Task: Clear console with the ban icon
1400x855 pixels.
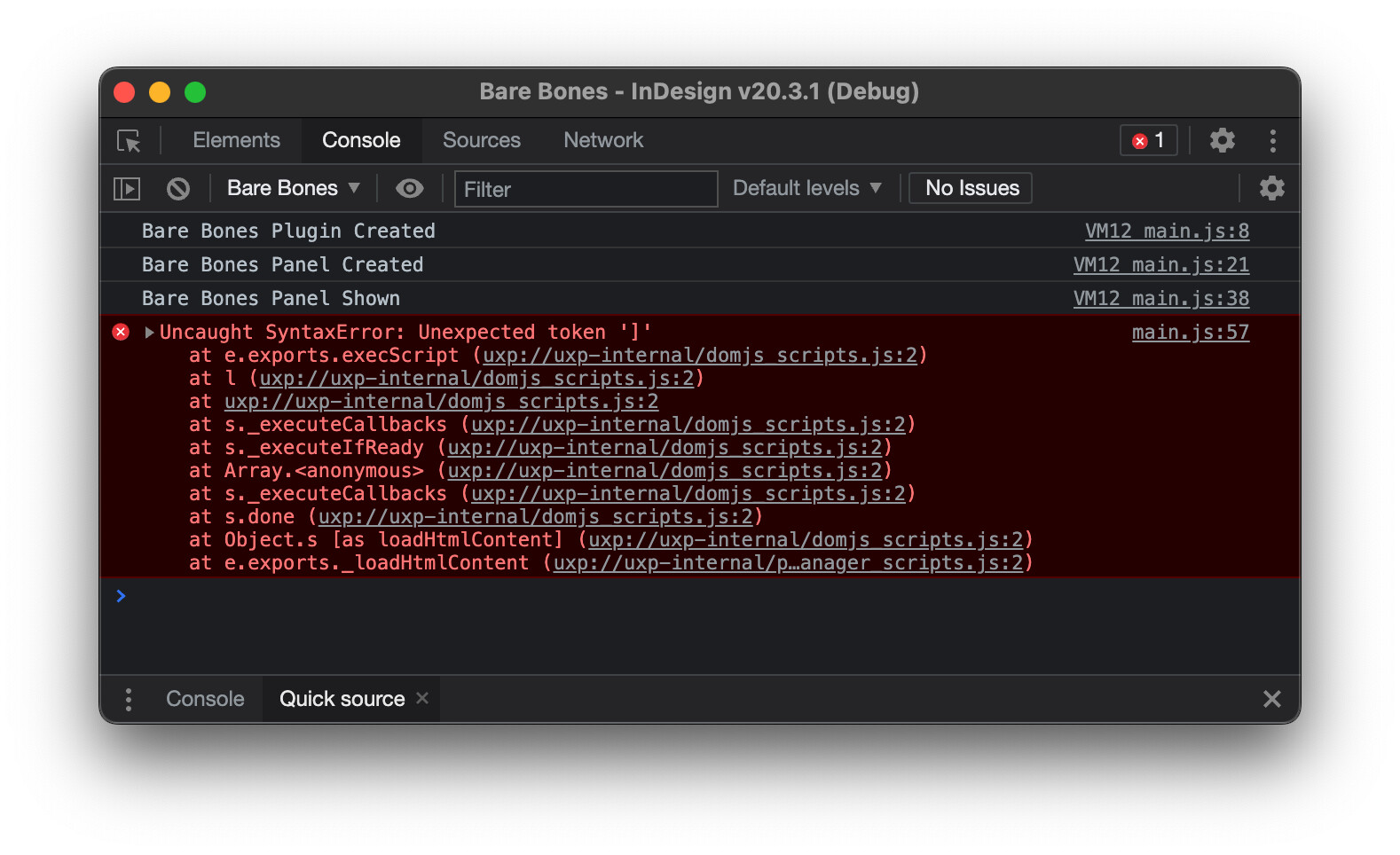Action: click(178, 188)
